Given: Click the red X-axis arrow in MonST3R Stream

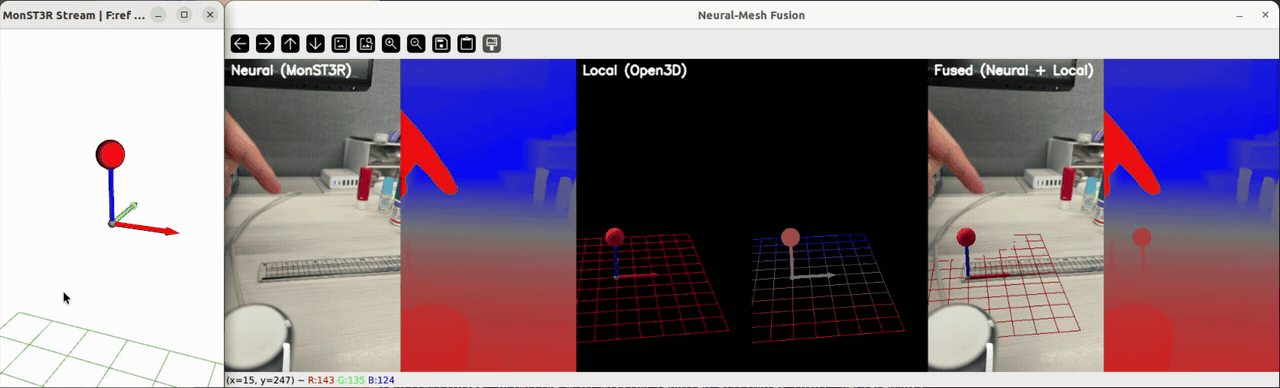Looking at the screenshot, I should pos(146,228).
